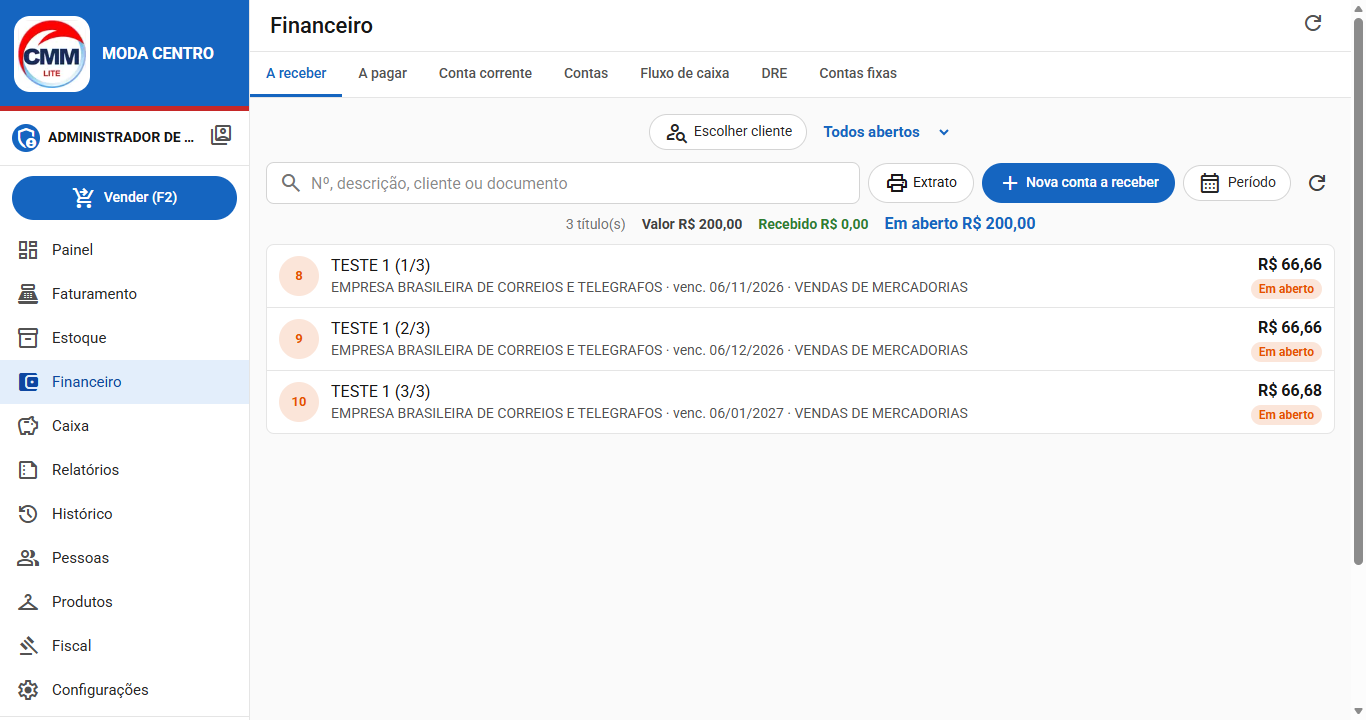The image size is (1366, 720).
Task: Switch to the Contas tab
Action: click(586, 73)
